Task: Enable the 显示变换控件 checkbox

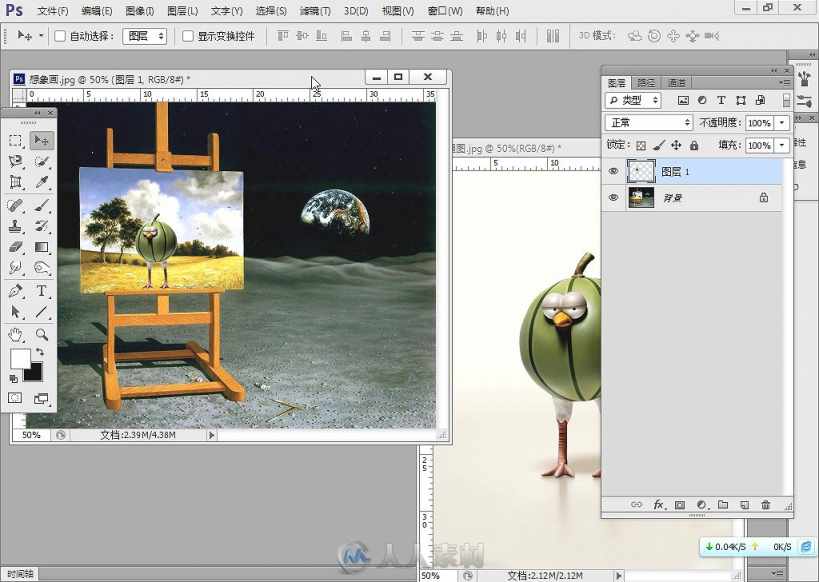Action: tap(188, 36)
